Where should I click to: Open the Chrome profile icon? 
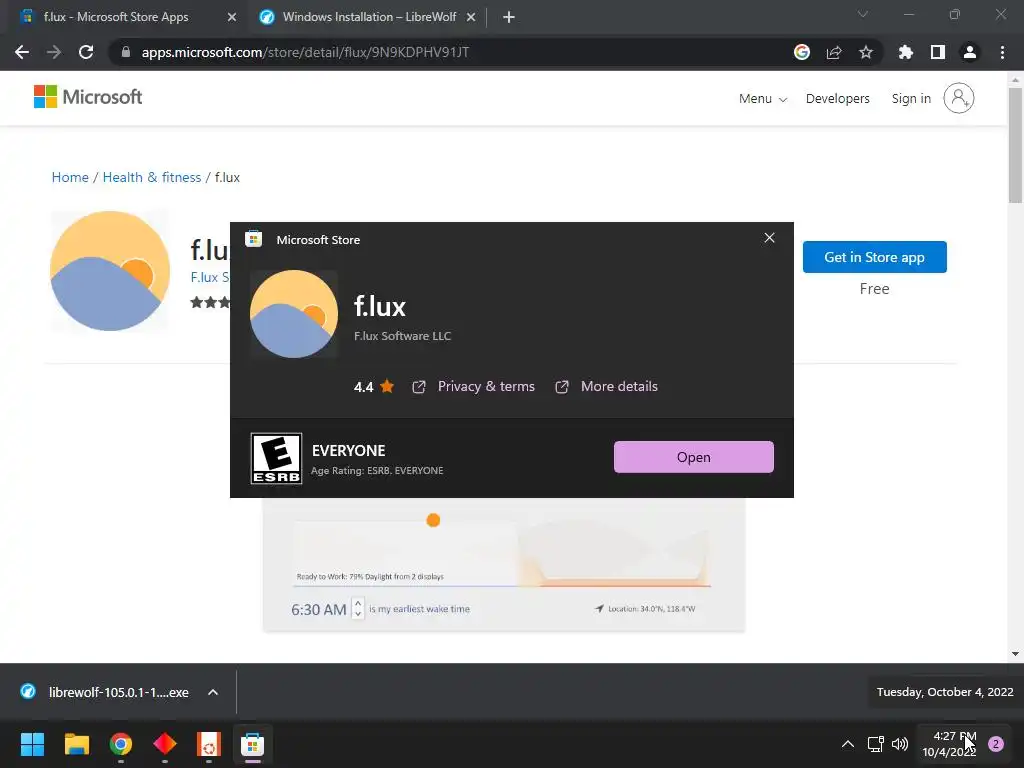[970, 52]
